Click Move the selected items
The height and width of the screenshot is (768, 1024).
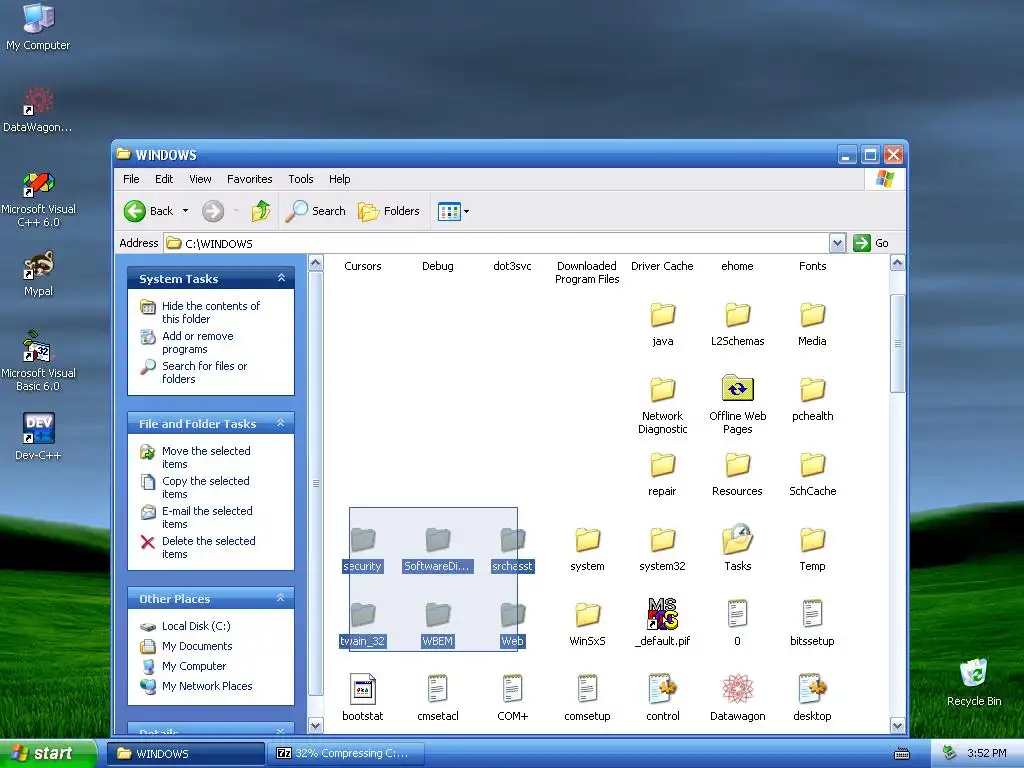[206, 457]
